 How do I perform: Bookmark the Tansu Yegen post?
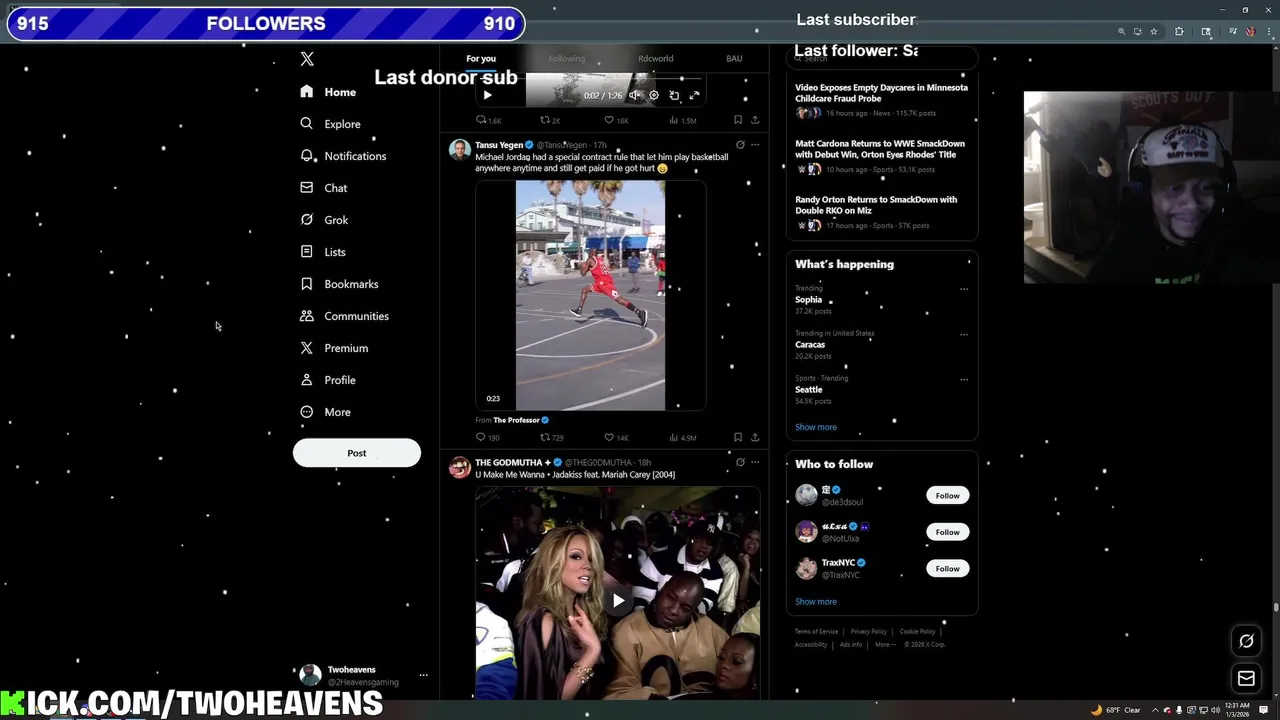pos(738,437)
